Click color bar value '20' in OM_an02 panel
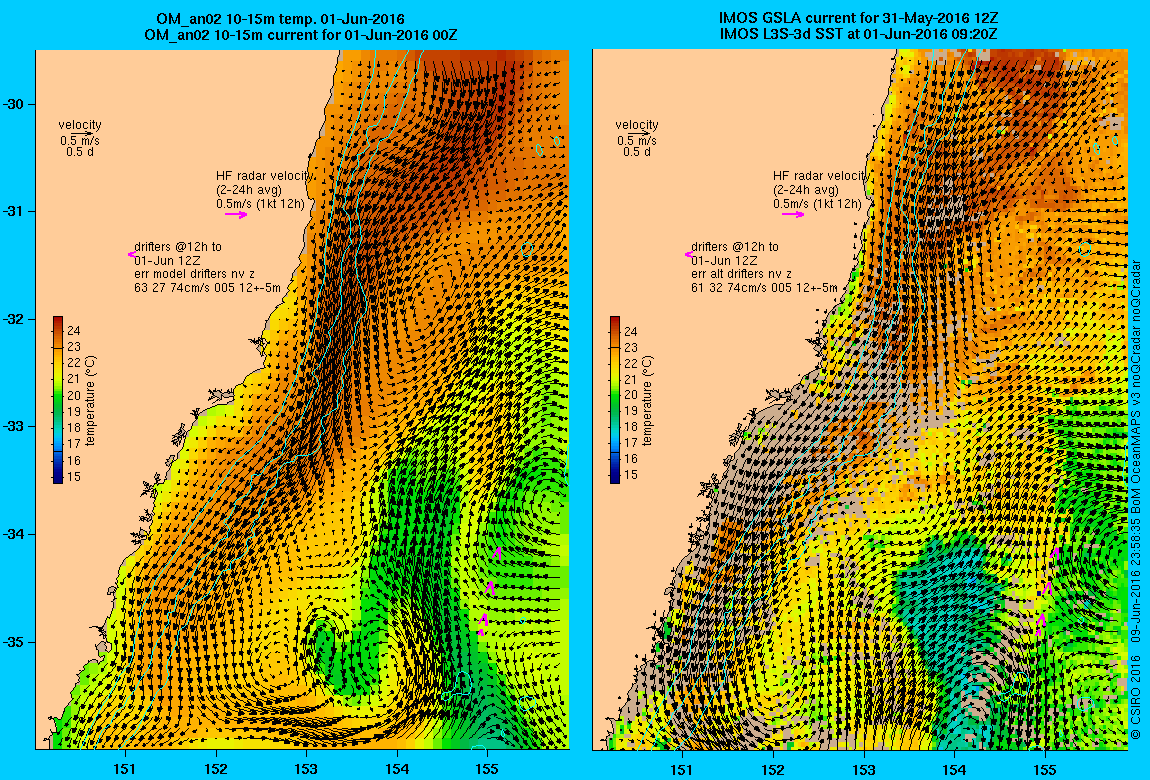Viewport: 1150px width, 780px height. point(73,396)
